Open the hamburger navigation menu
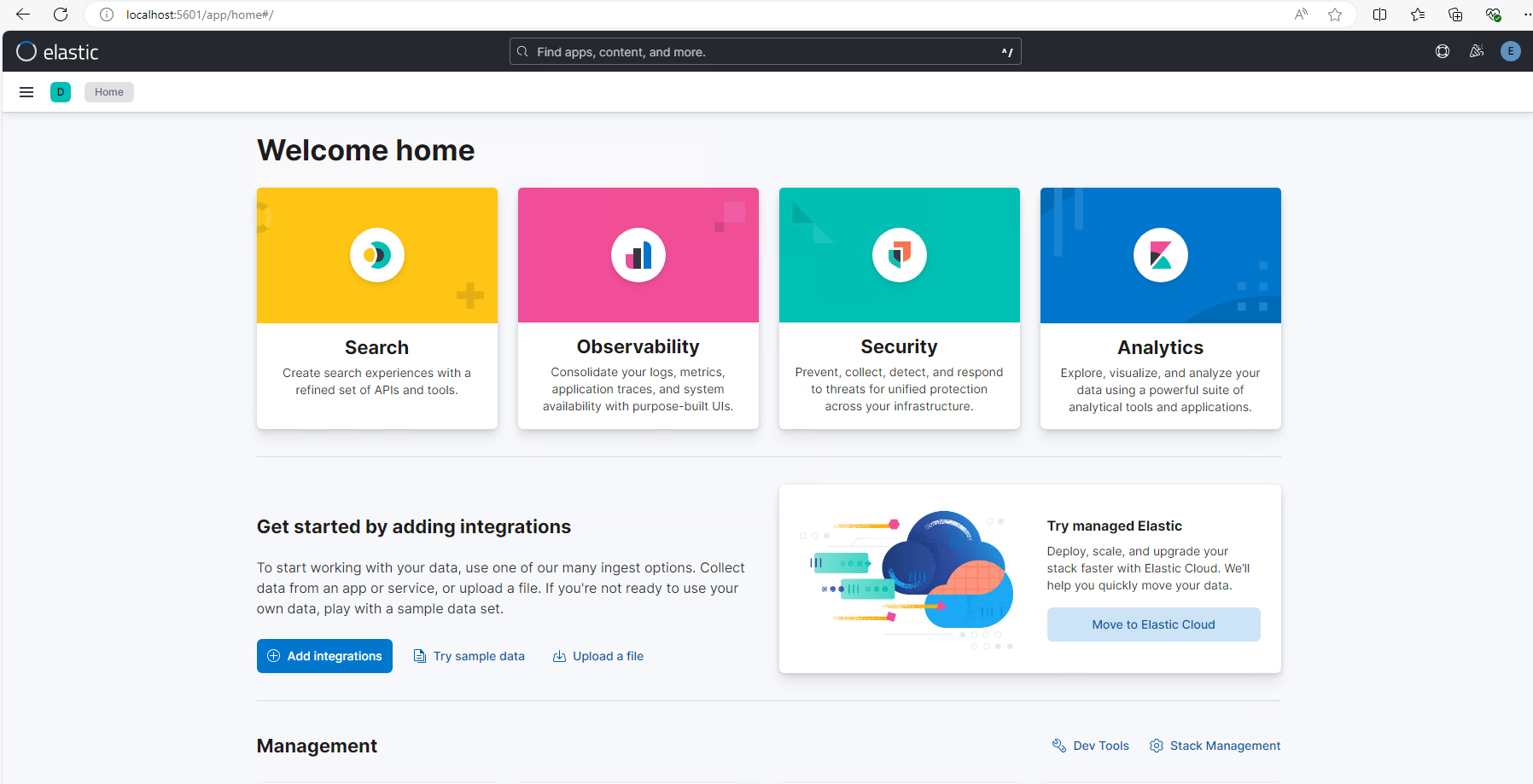Screen dimensions: 1533x784 pos(26,92)
